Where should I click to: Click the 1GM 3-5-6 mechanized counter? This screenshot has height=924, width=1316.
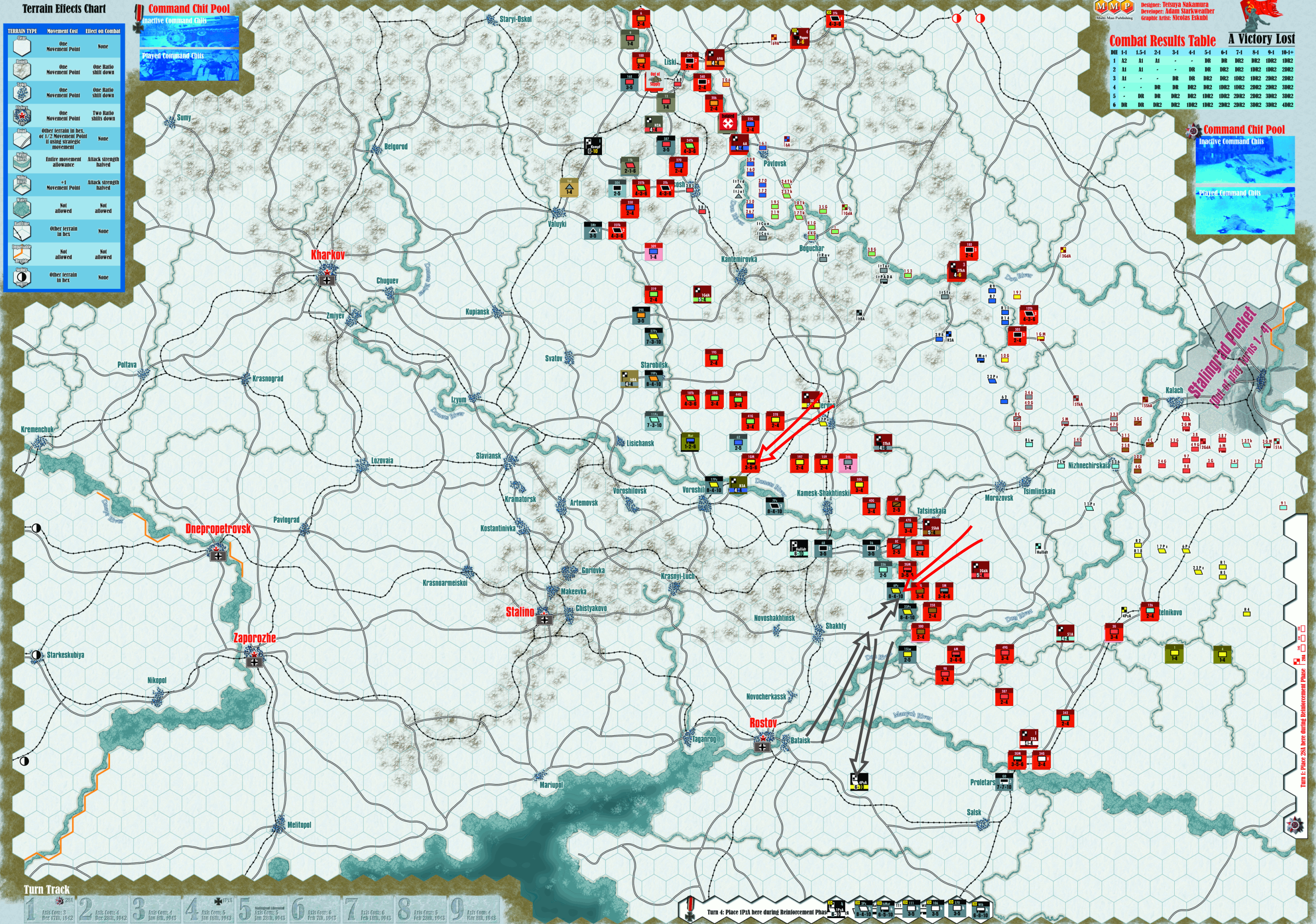tap(751, 463)
